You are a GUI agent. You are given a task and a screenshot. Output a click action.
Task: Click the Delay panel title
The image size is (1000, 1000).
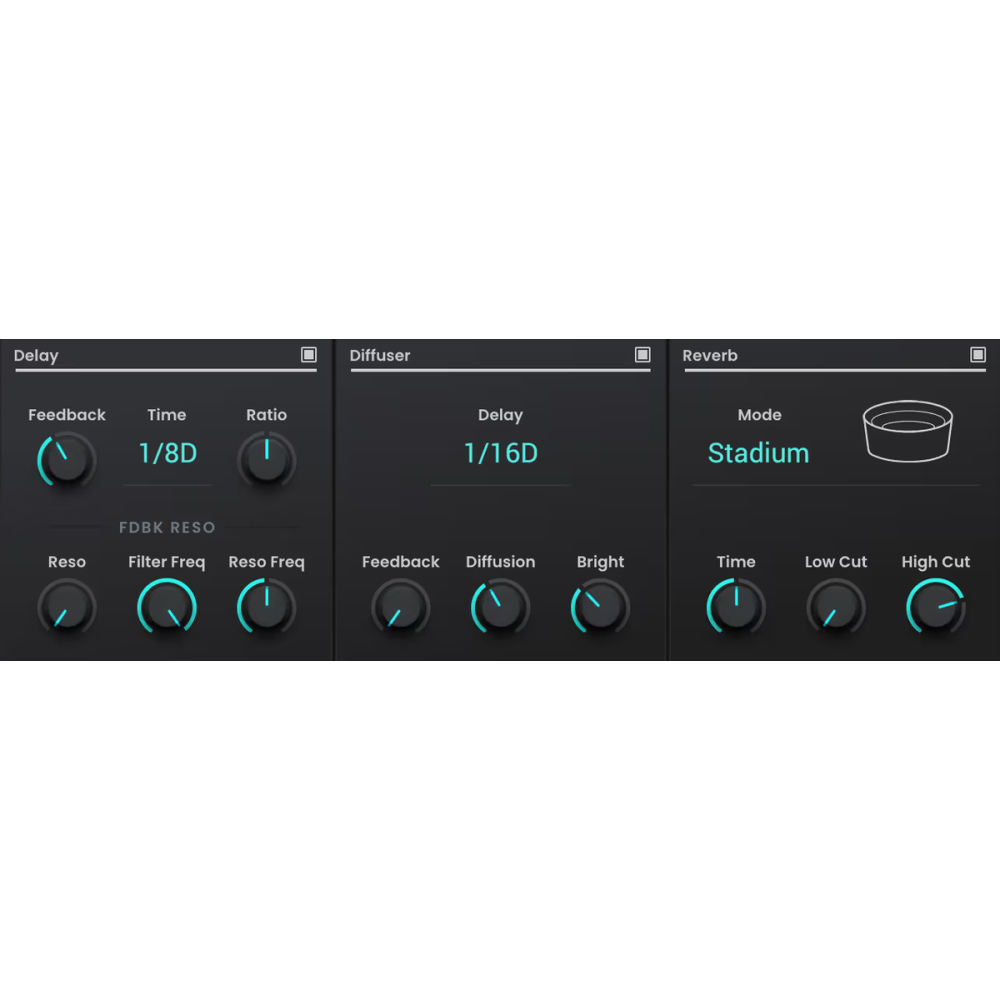36,355
